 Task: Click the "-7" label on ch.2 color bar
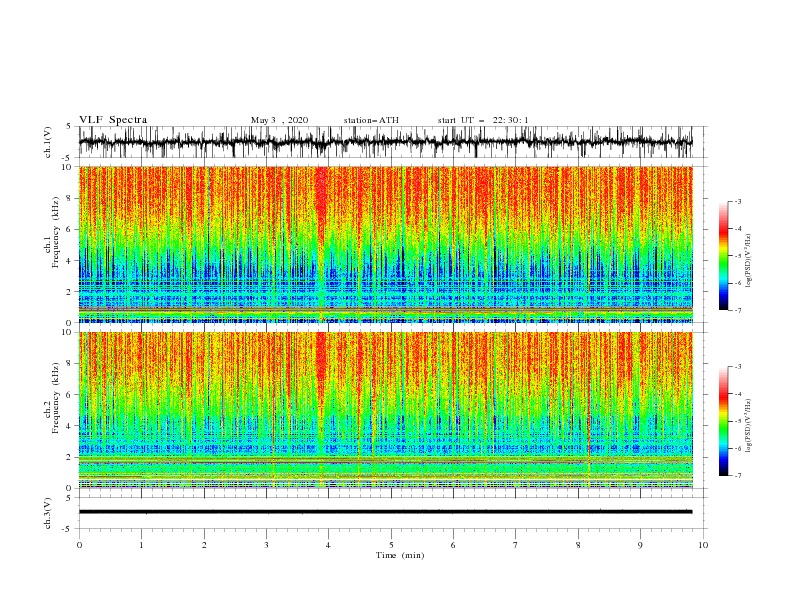(738, 476)
